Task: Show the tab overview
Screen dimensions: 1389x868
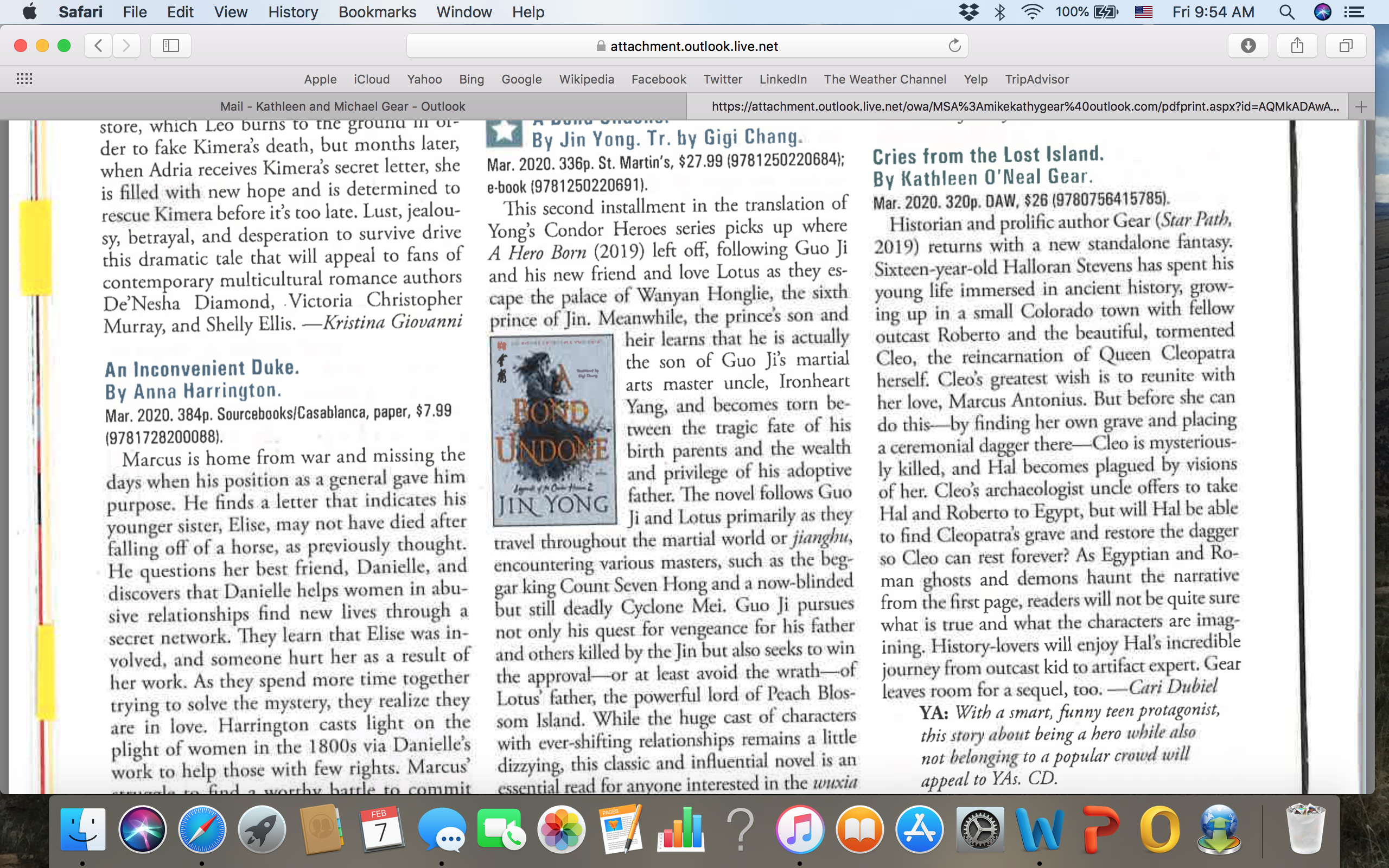Action: coord(1346,46)
